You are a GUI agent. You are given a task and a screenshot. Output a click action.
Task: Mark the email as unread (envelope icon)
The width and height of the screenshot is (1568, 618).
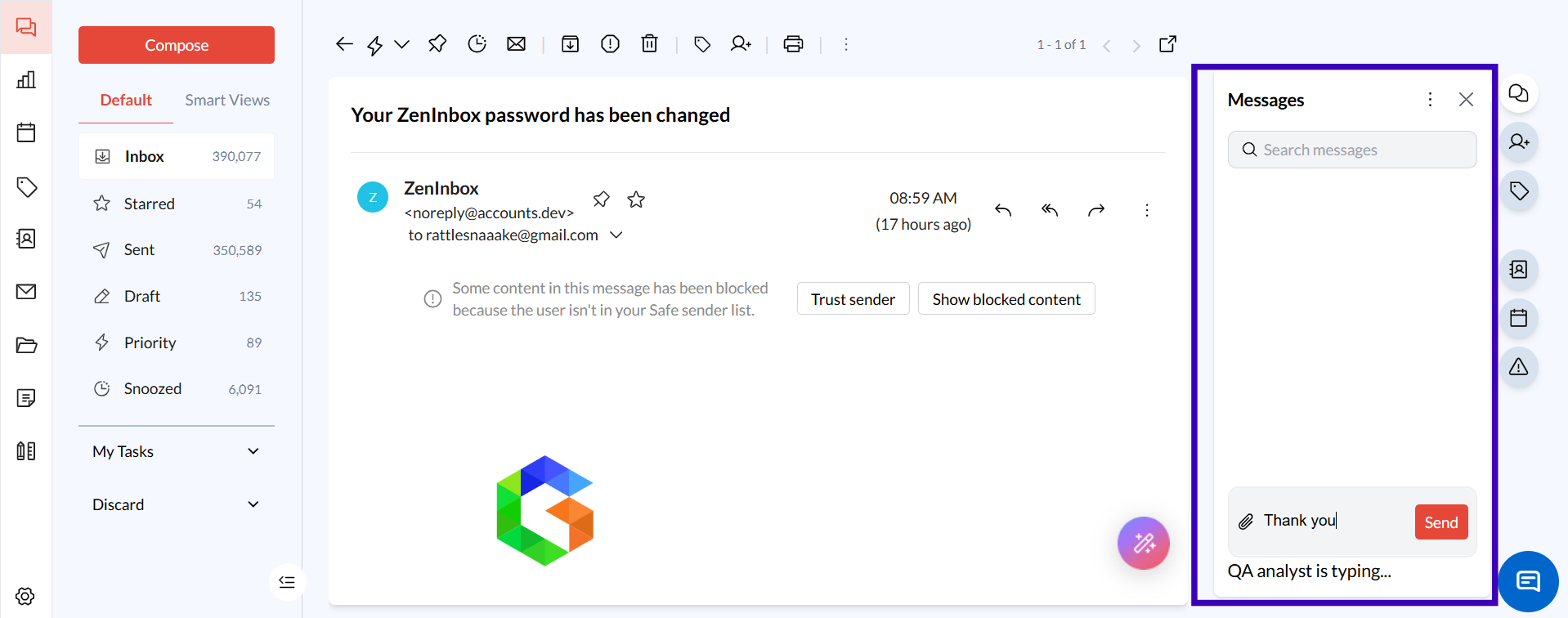pyautogui.click(x=516, y=44)
